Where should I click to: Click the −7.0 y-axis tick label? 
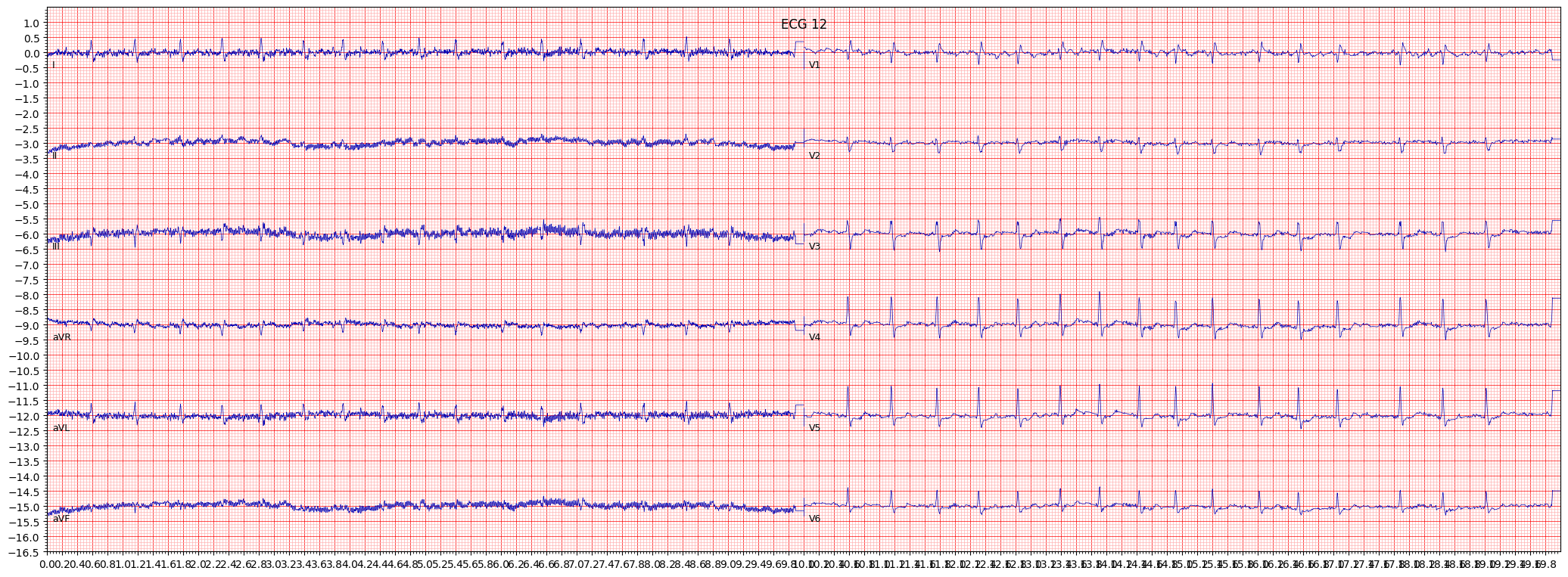click(27, 265)
